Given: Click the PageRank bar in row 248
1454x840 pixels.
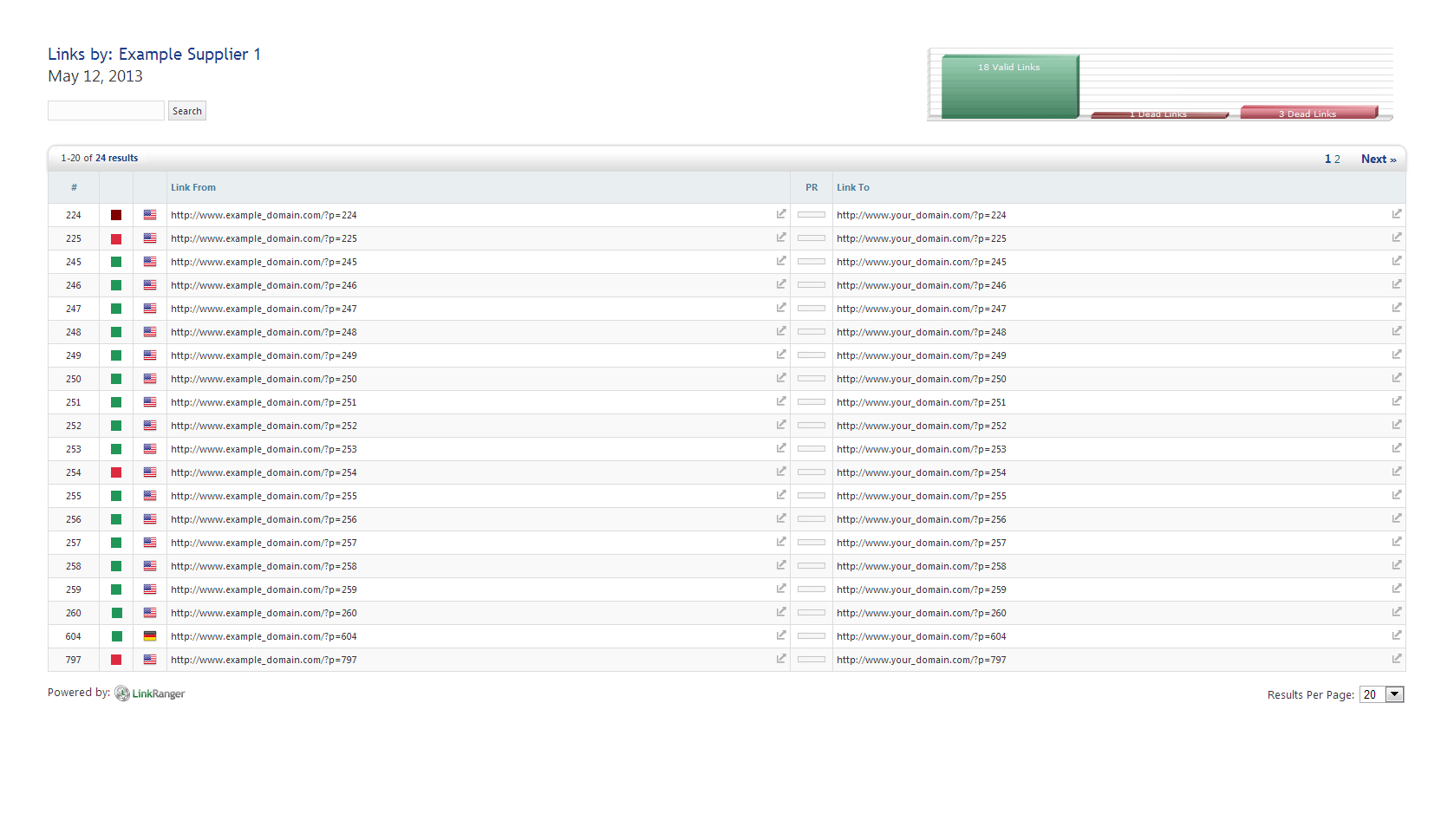Looking at the screenshot, I should 811,332.
